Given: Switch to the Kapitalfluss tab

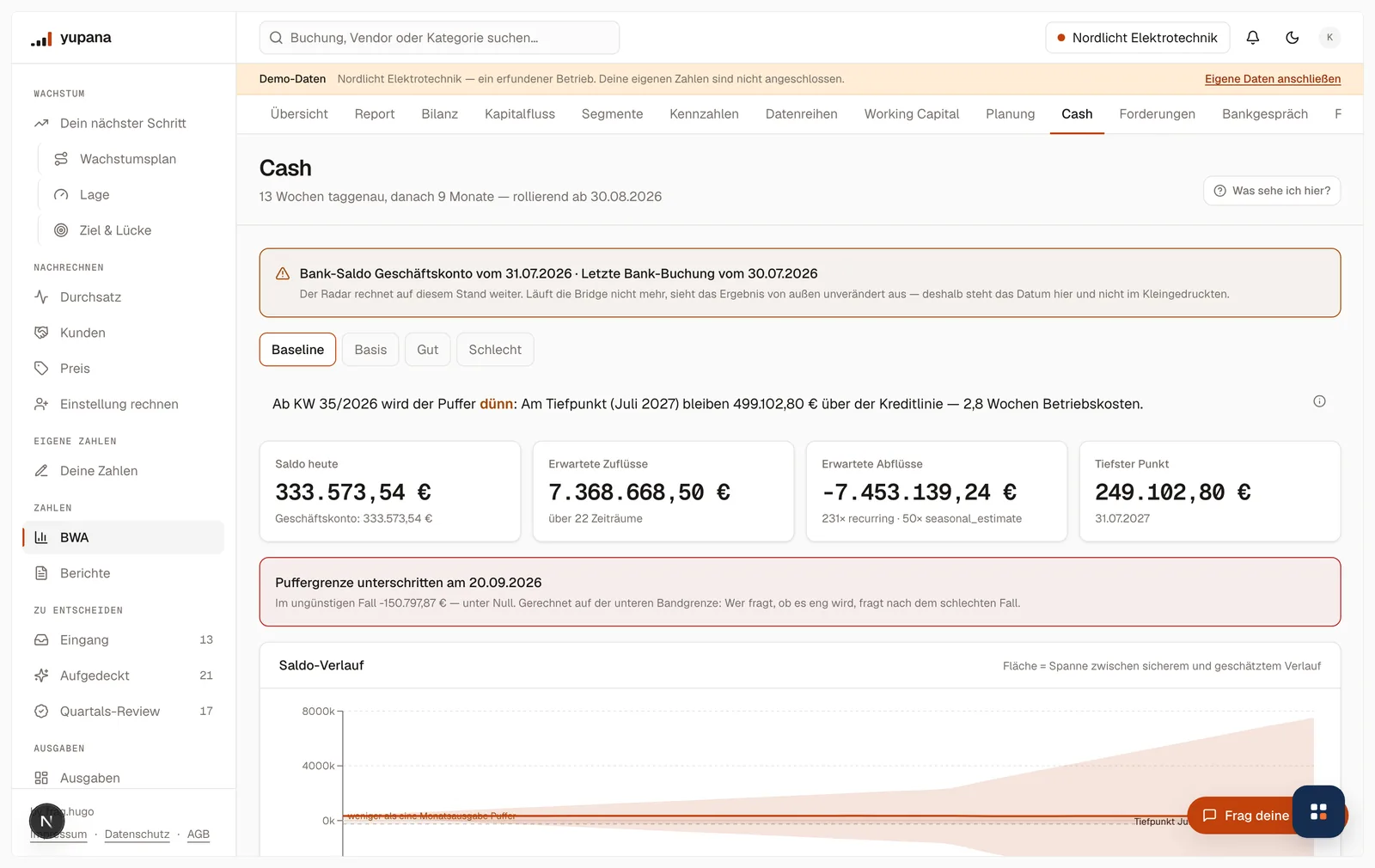Looking at the screenshot, I should (x=520, y=114).
